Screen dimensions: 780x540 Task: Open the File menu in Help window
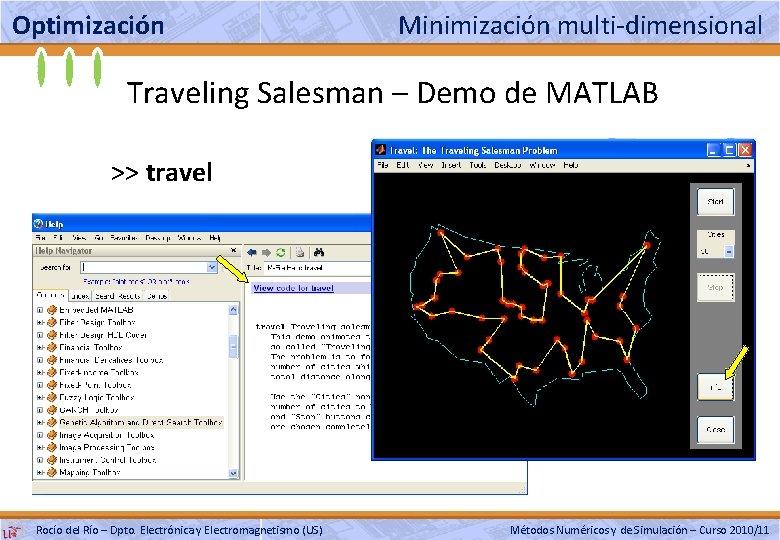[x=40, y=238]
